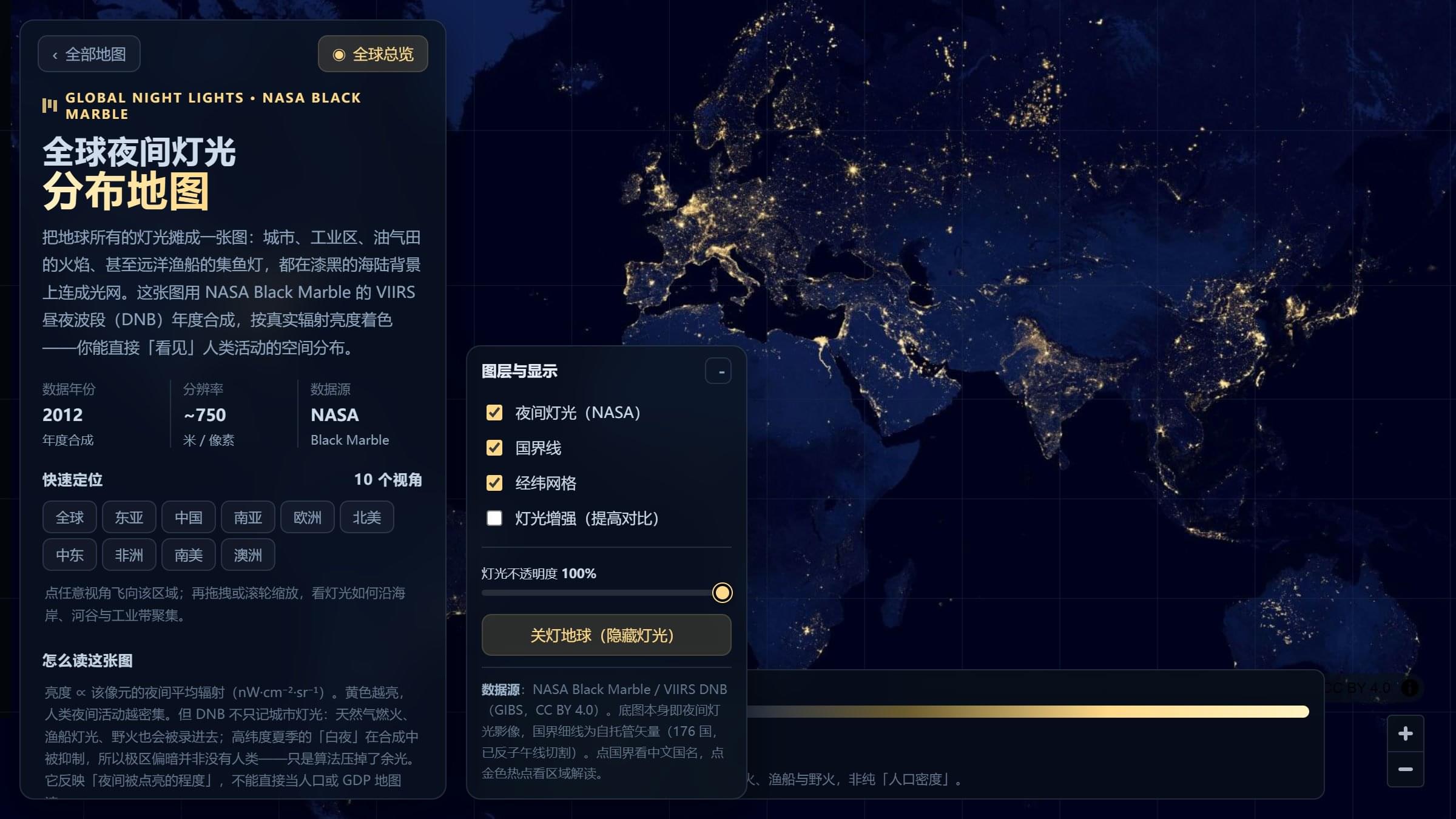Click the 2012 data year value
The image size is (1456, 819).
click(x=62, y=415)
